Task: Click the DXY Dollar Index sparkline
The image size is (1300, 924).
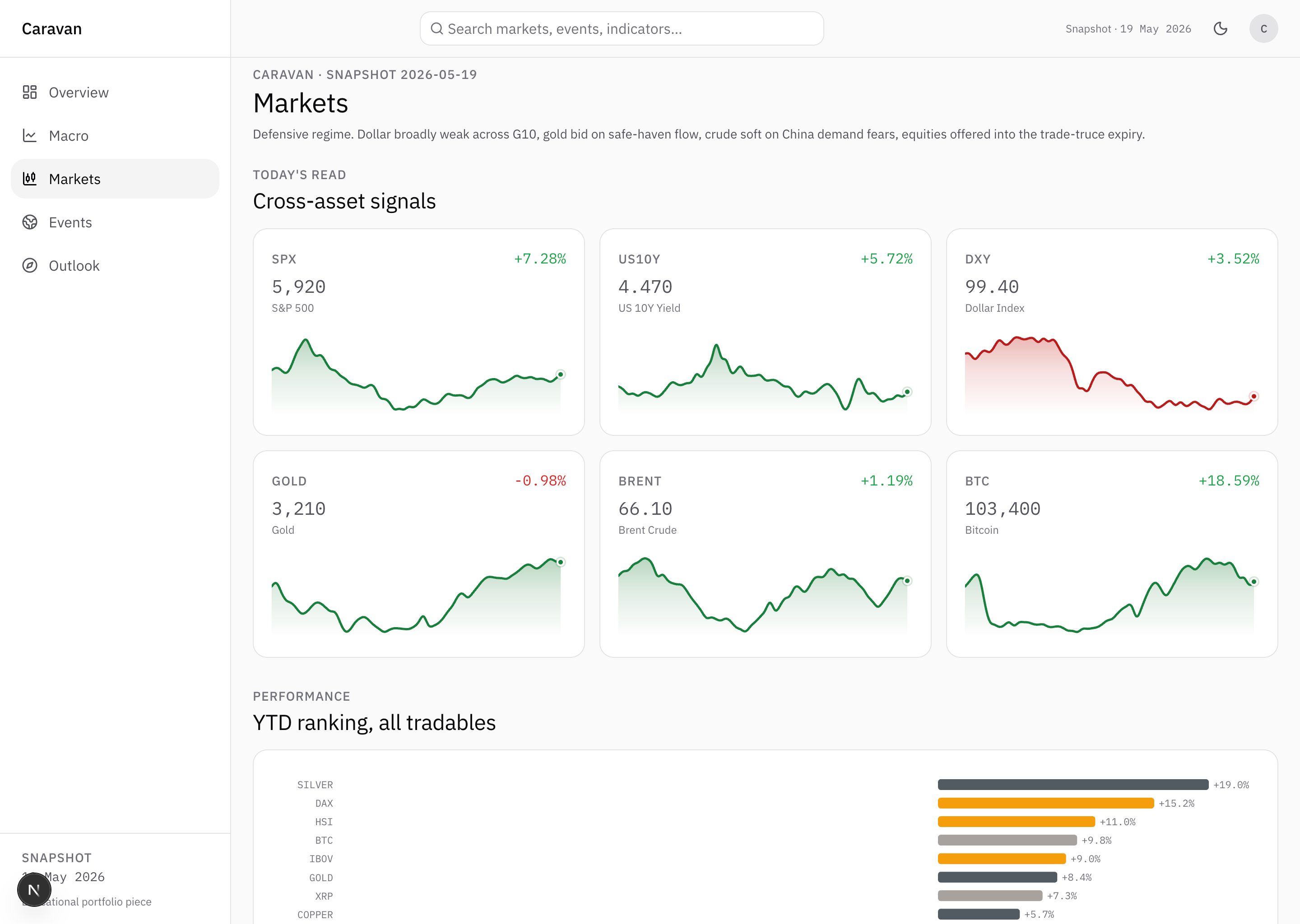Action: pos(1112,373)
